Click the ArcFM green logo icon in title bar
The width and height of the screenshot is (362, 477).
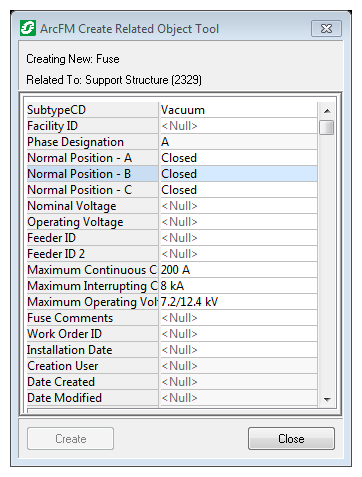click(x=28, y=28)
